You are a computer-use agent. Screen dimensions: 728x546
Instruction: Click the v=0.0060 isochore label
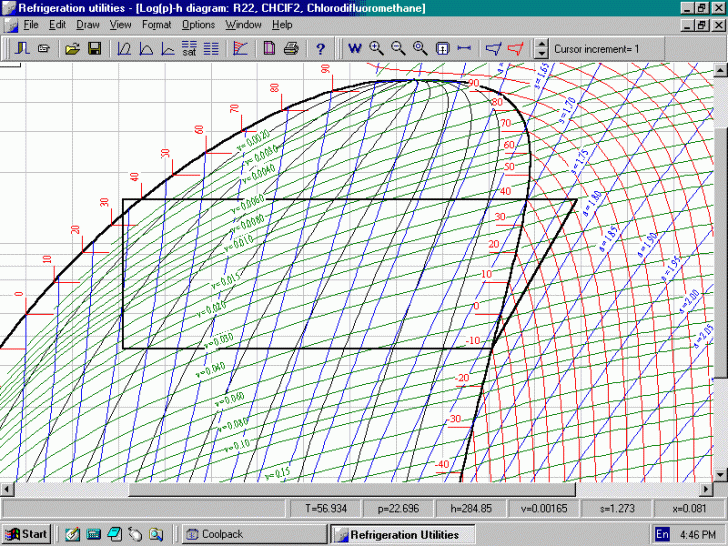[248, 204]
